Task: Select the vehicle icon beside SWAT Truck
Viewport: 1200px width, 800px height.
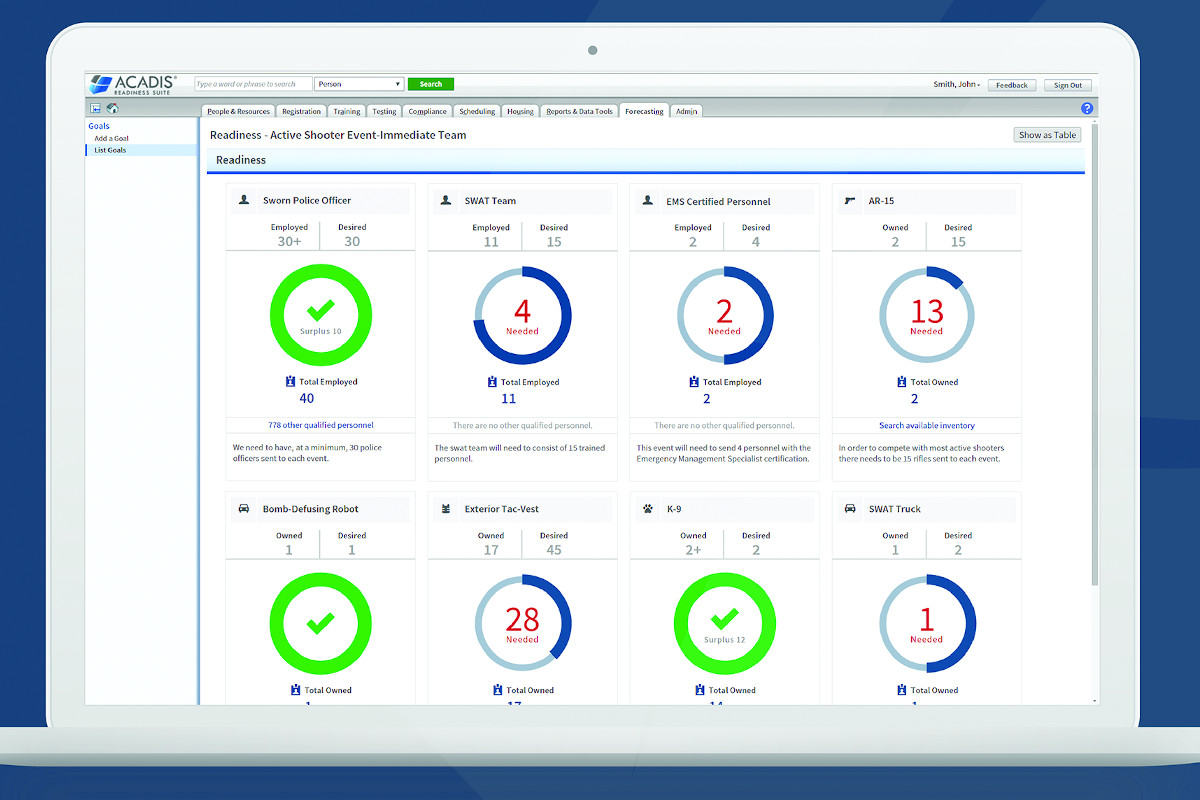Action: pos(849,508)
